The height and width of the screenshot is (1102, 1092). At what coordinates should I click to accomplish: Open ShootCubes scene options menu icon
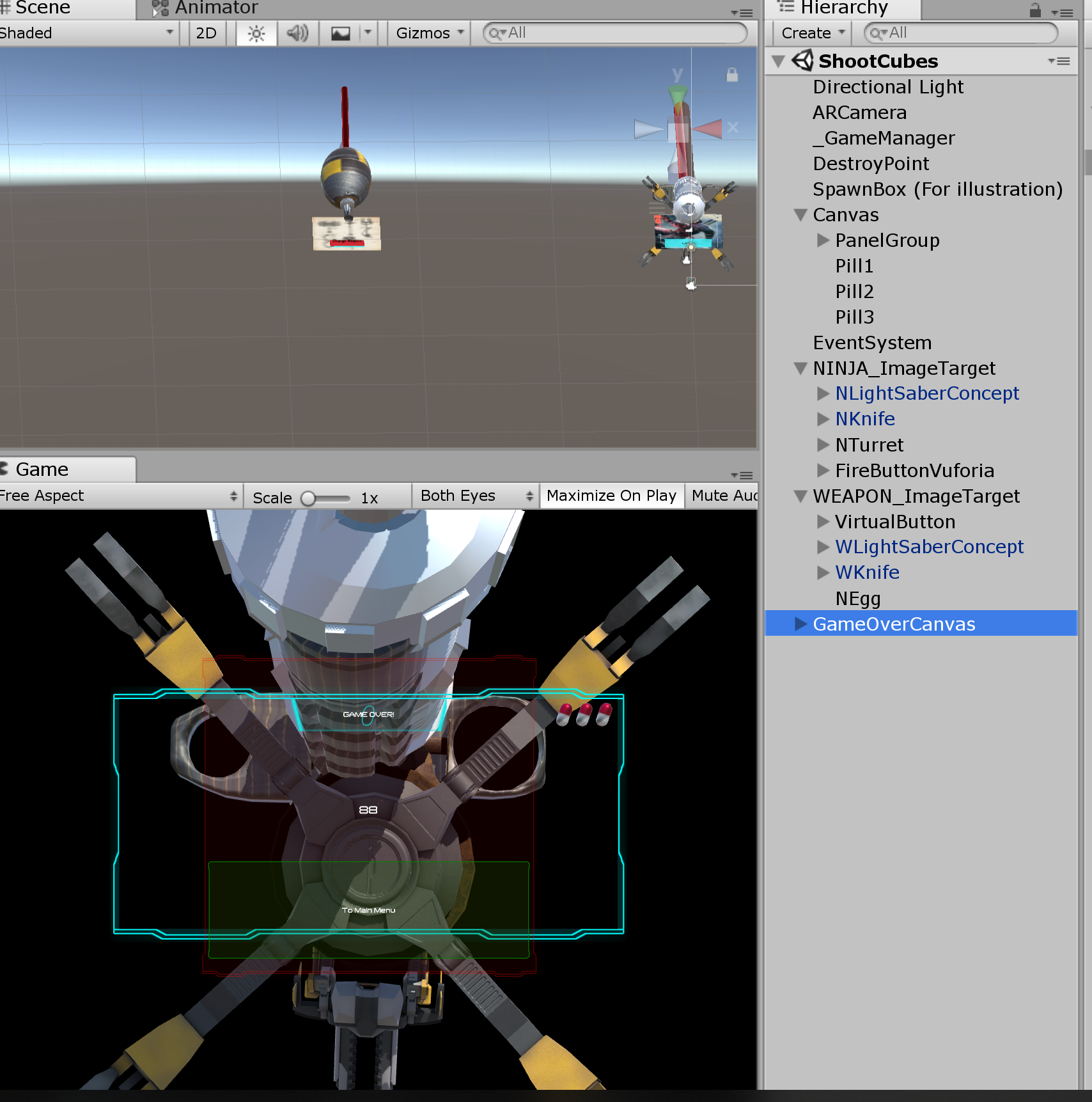(1059, 61)
